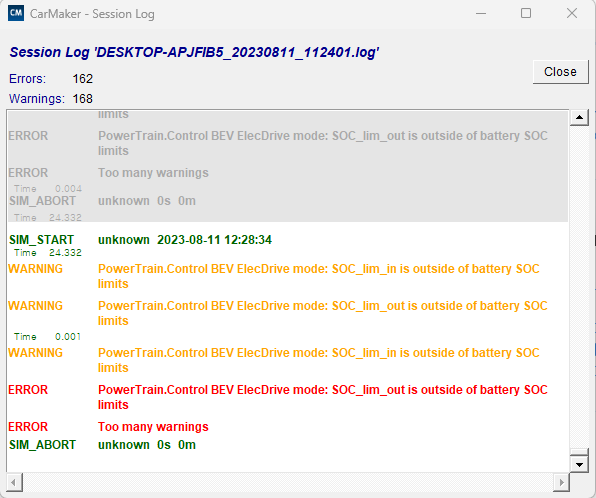Click the vertical scrollbar thumb near bottom
The height and width of the screenshot is (498, 596).
(579, 452)
